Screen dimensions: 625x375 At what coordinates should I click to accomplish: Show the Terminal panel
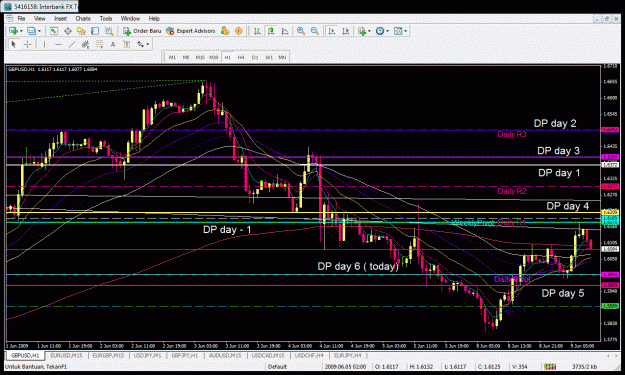pyautogui.click(x=95, y=31)
